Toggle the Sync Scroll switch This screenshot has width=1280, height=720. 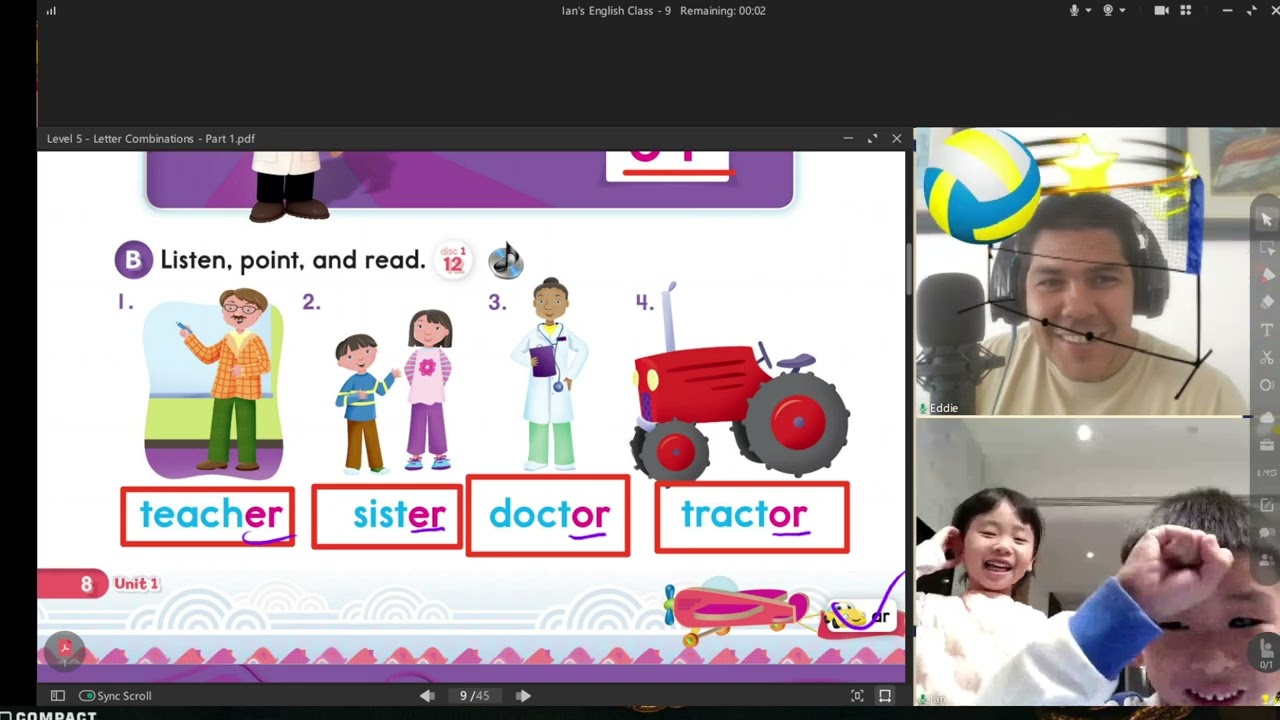87,695
